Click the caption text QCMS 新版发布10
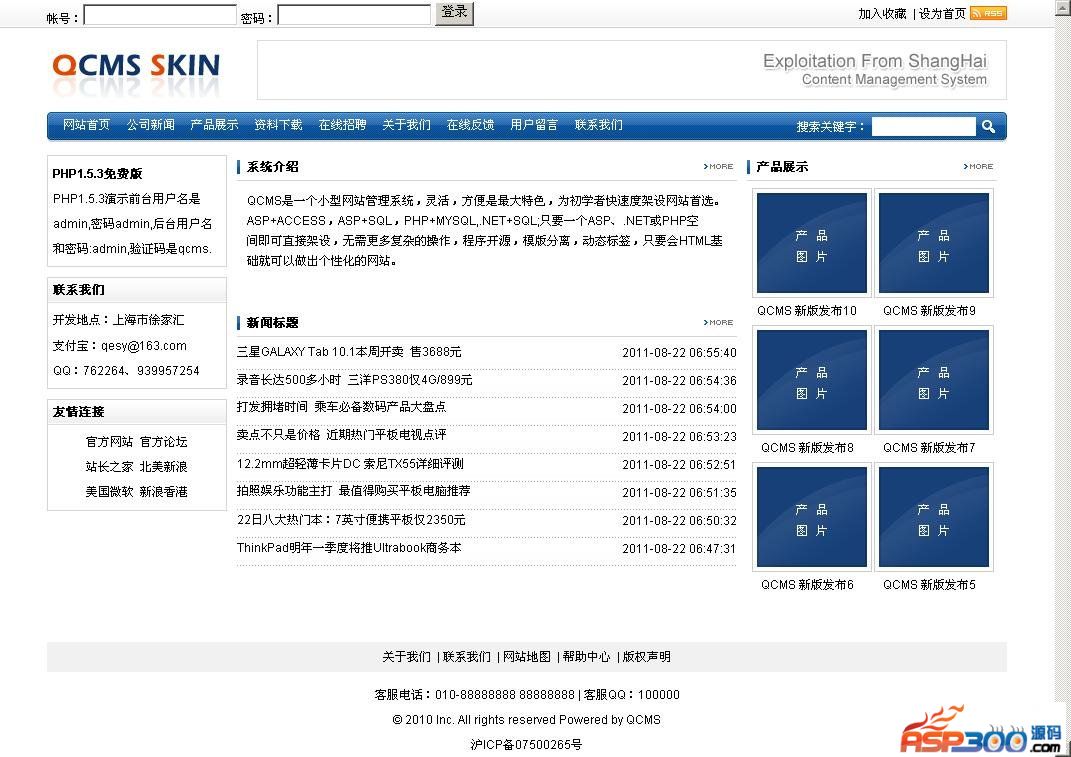 coord(807,311)
